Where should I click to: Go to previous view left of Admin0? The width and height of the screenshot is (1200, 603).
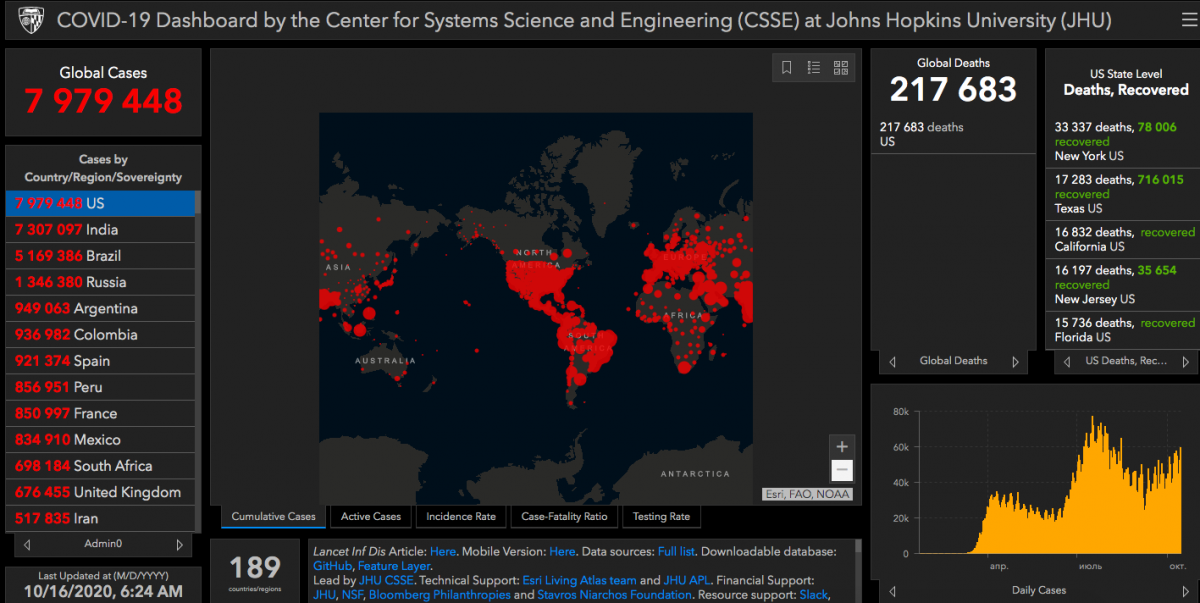pyautogui.click(x=26, y=545)
